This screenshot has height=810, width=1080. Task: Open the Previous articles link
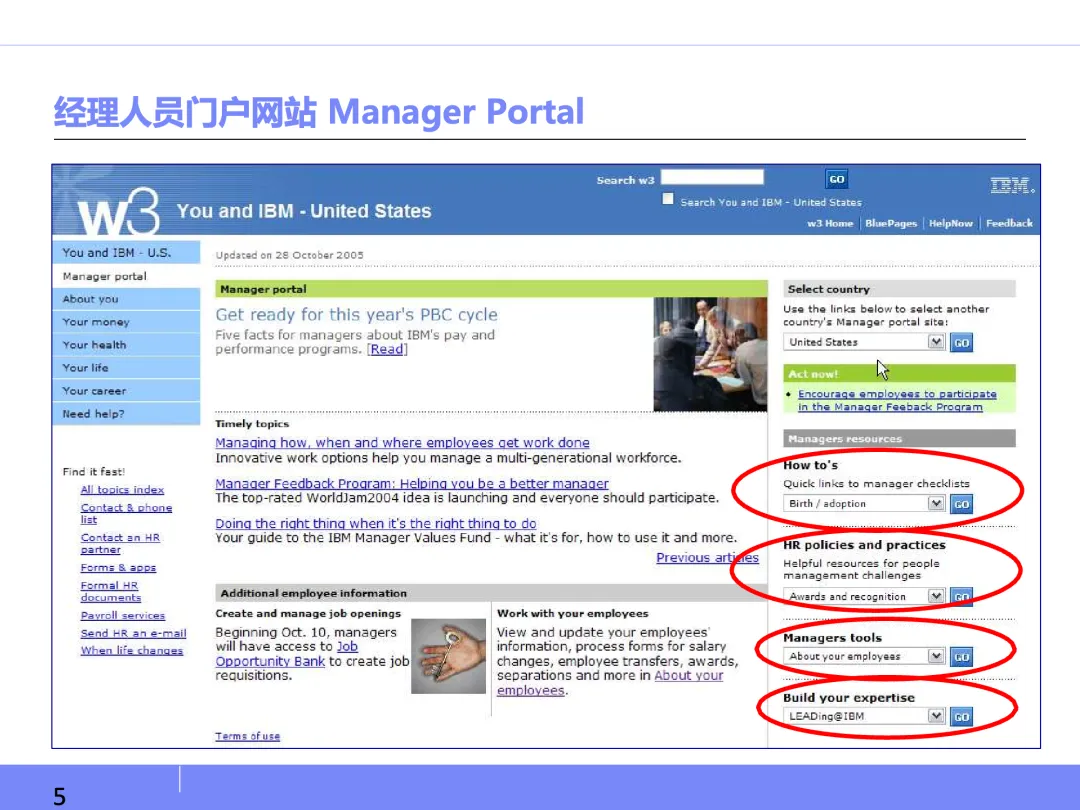[707, 558]
